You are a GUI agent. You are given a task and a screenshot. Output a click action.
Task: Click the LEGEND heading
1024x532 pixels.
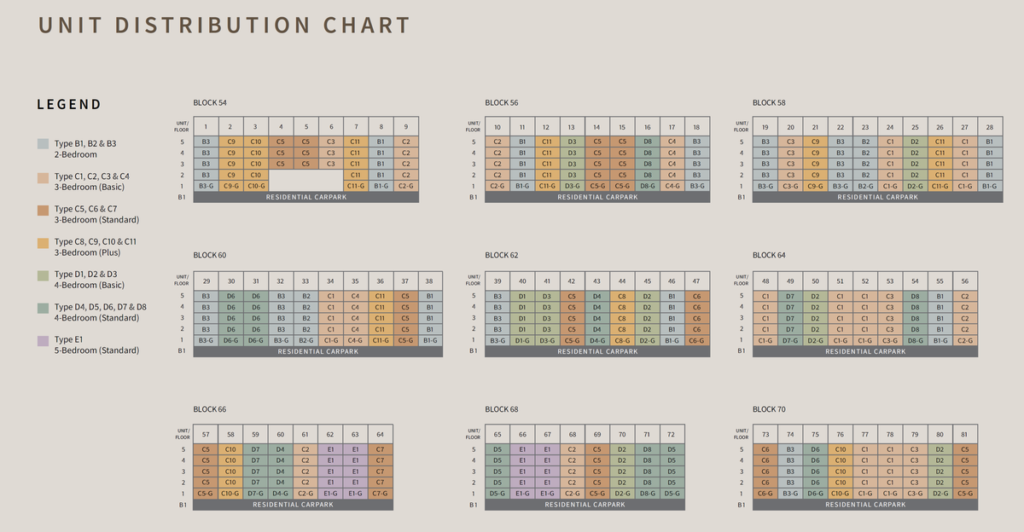[x=69, y=104]
